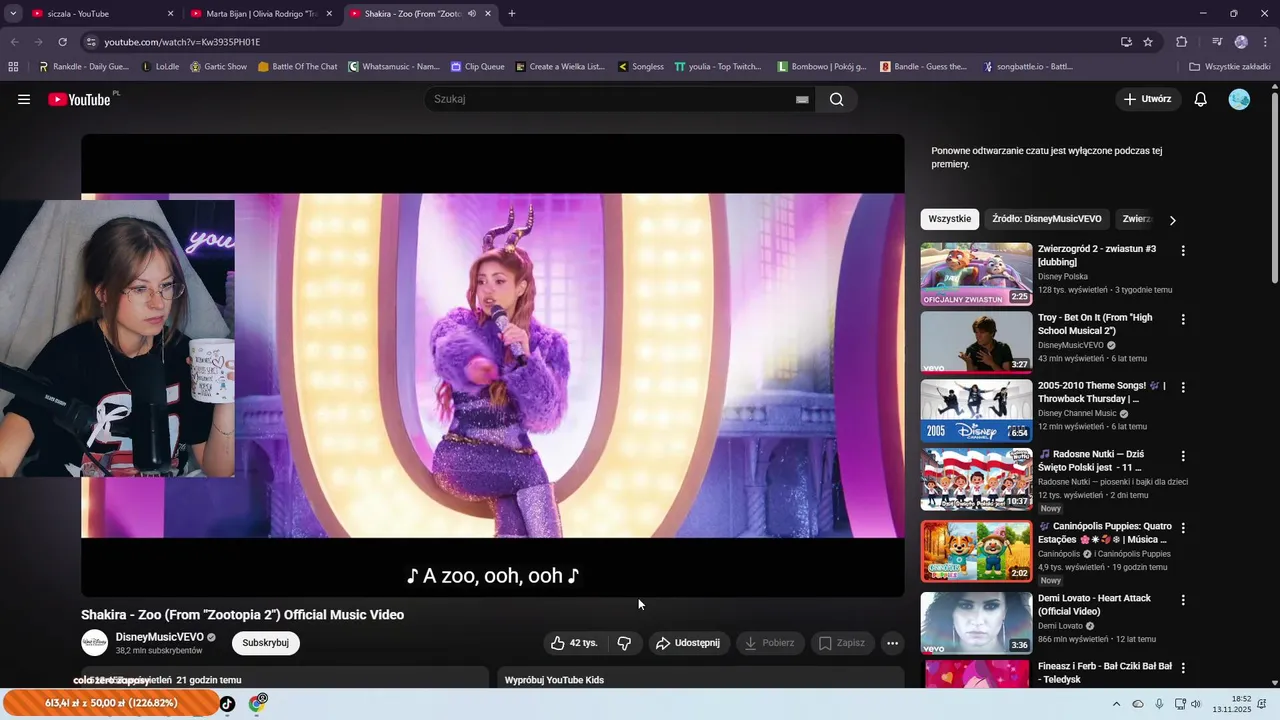Open options menu for Caninópolis Puppies video
Screen dimensions: 1280x720
pyautogui.click(x=1183, y=528)
